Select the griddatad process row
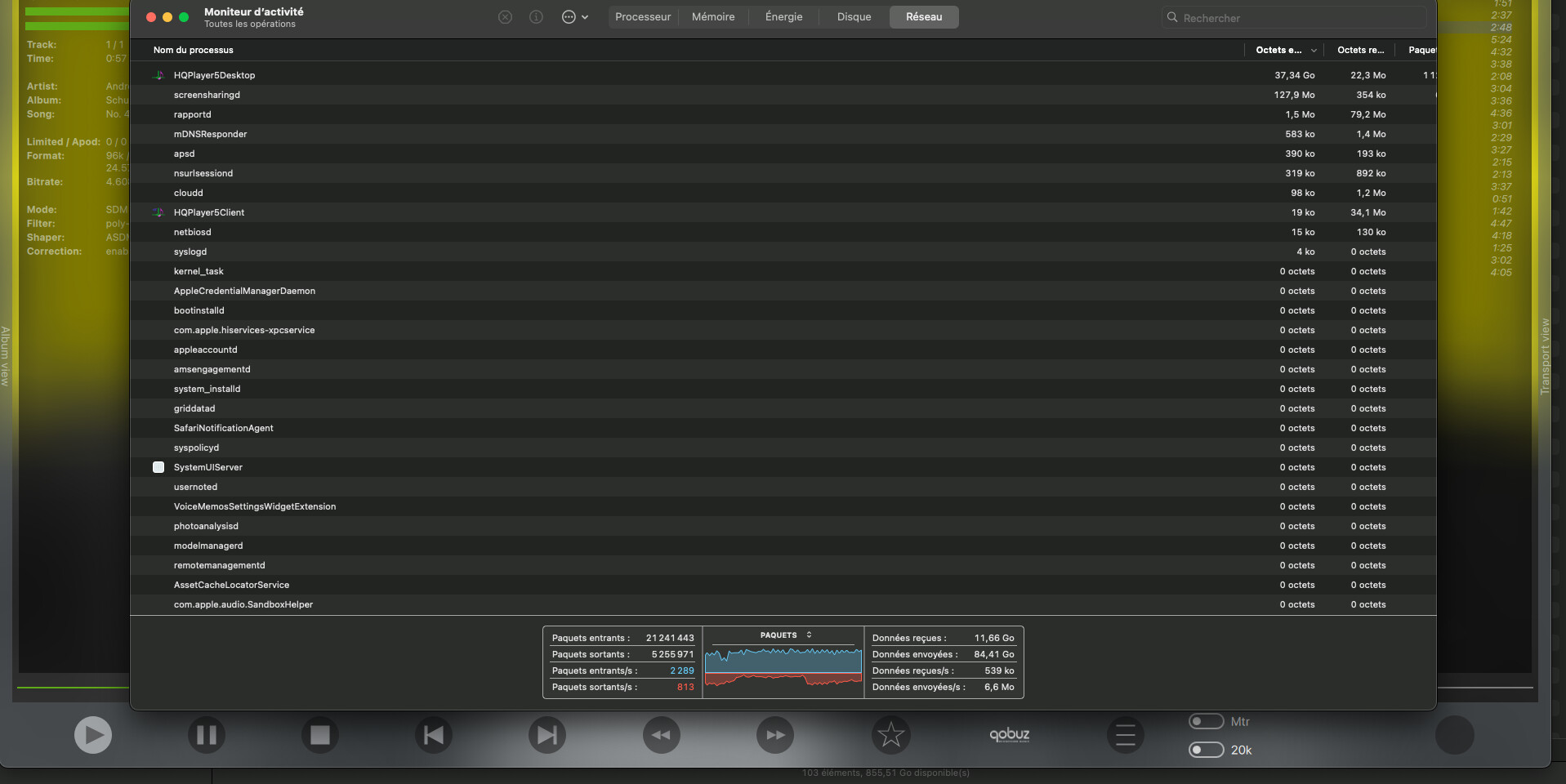This screenshot has width=1566, height=784. 783,408
